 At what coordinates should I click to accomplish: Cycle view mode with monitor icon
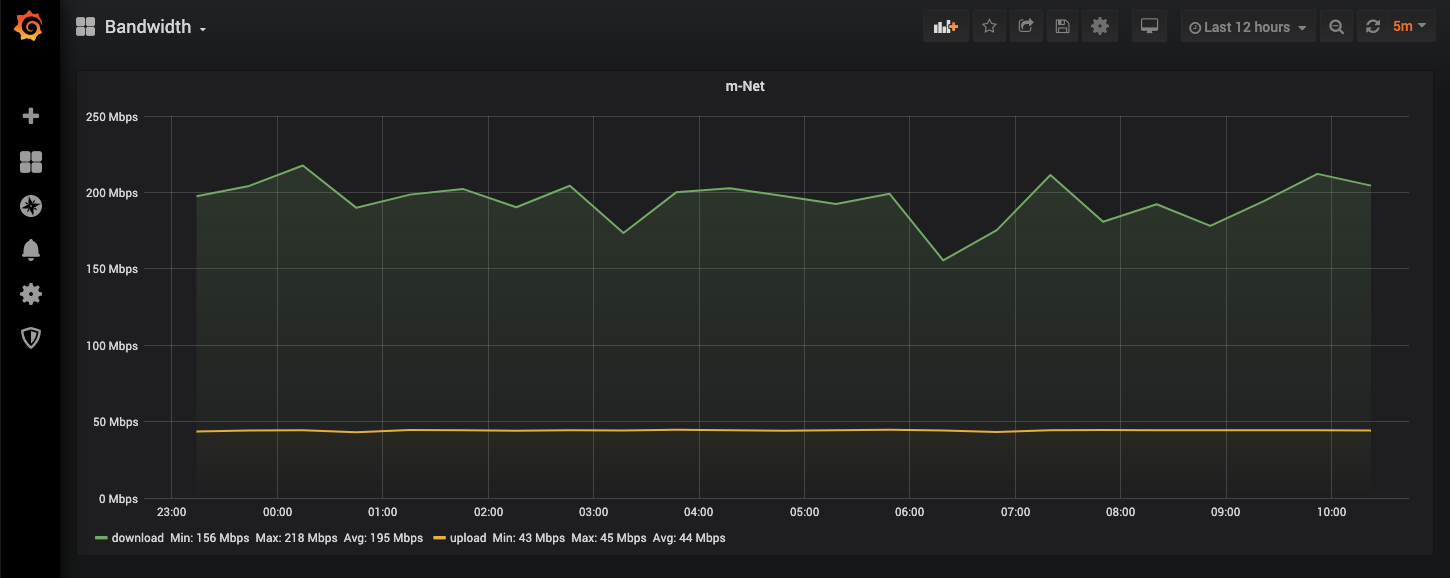pyautogui.click(x=1149, y=27)
